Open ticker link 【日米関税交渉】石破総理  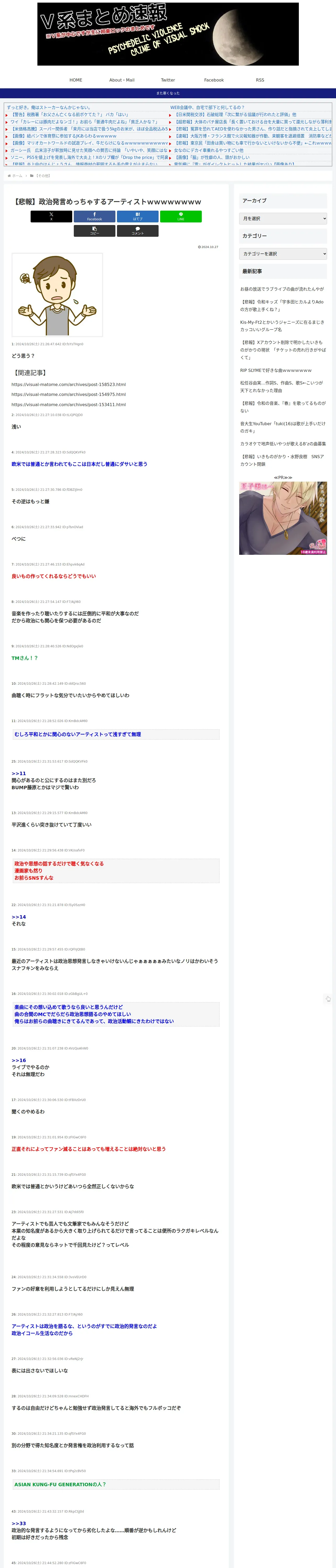coord(235,114)
